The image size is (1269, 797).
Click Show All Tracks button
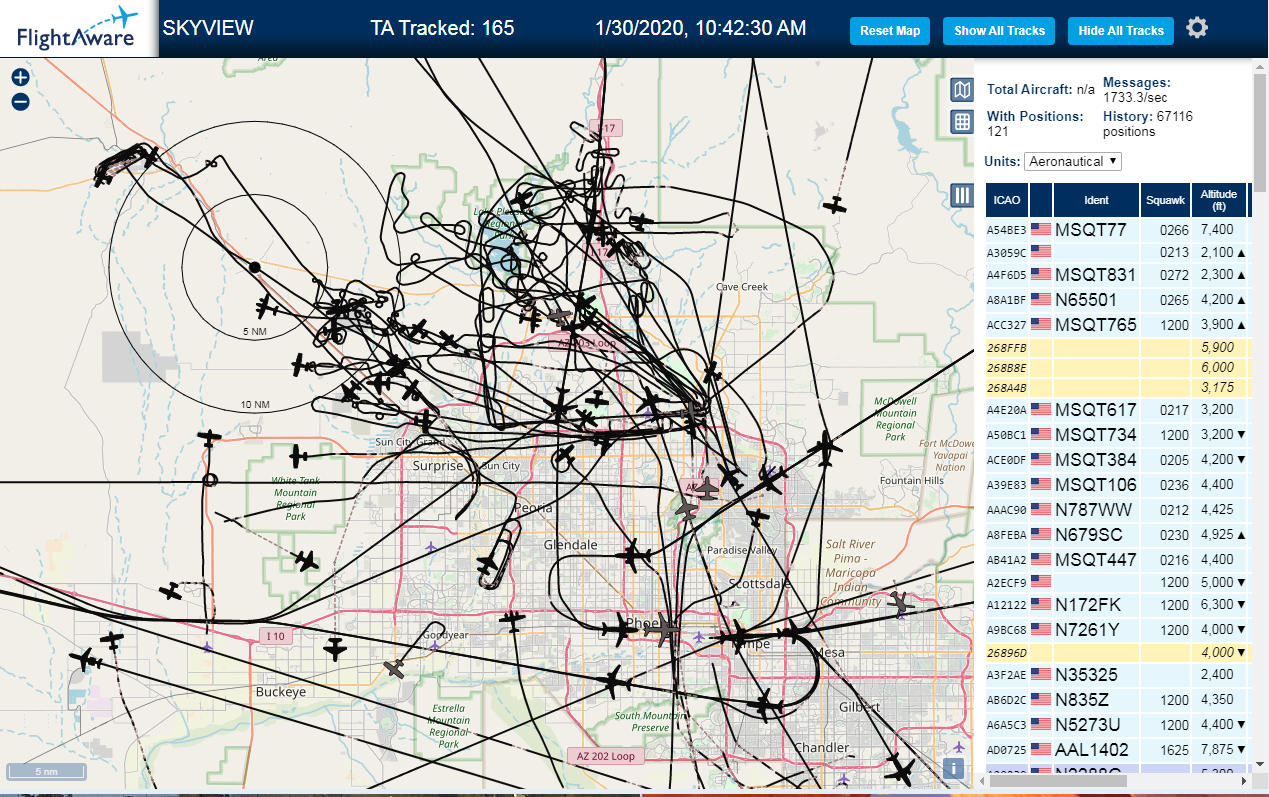pos(999,31)
